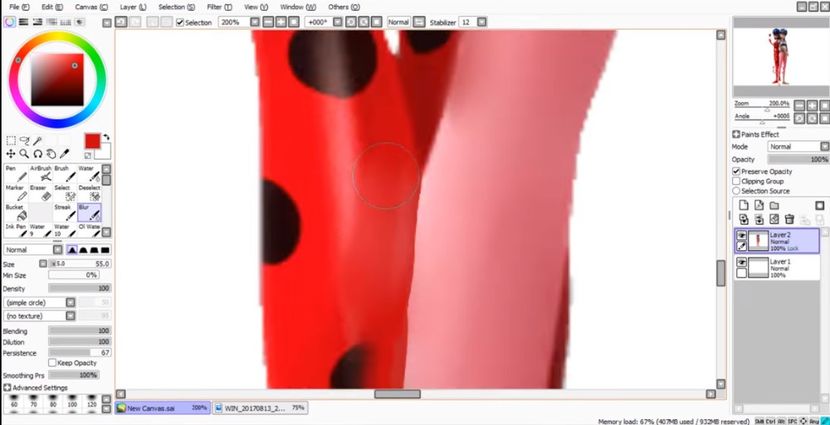The width and height of the screenshot is (830, 425).
Task: Select the Streak brush tool
Action: point(65,213)
